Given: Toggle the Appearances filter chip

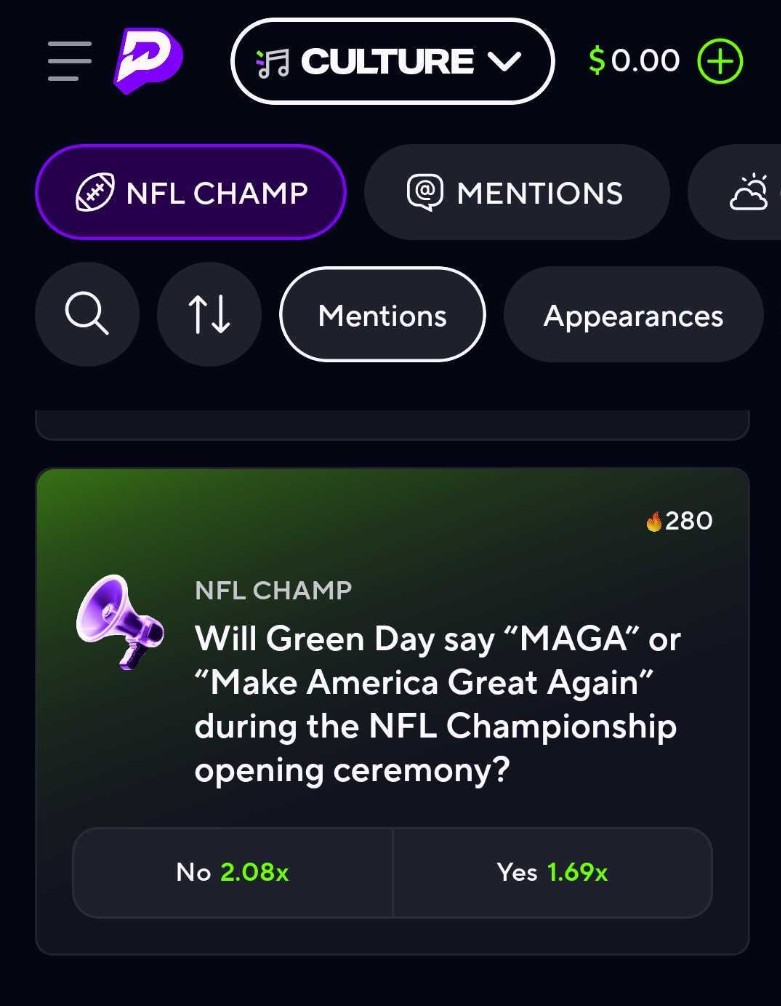Looking at the screenshot, I should 633,316.
